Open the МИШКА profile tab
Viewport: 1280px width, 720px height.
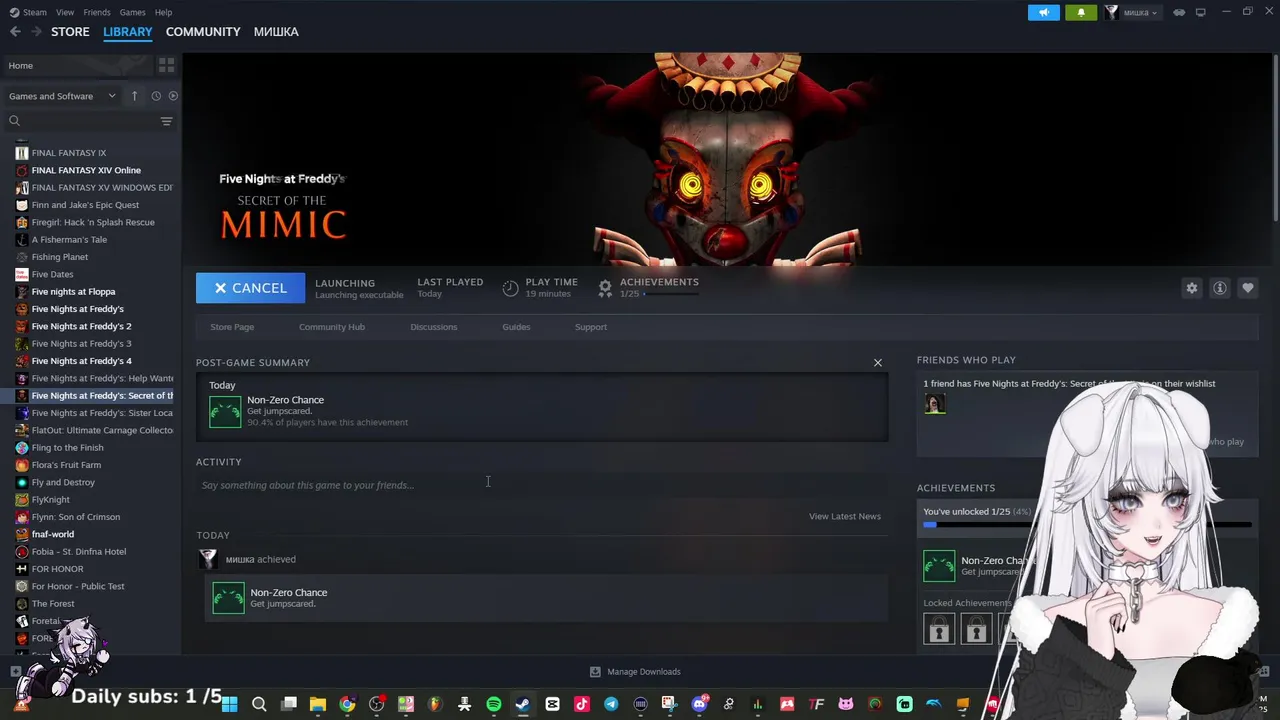pos(276,32)
